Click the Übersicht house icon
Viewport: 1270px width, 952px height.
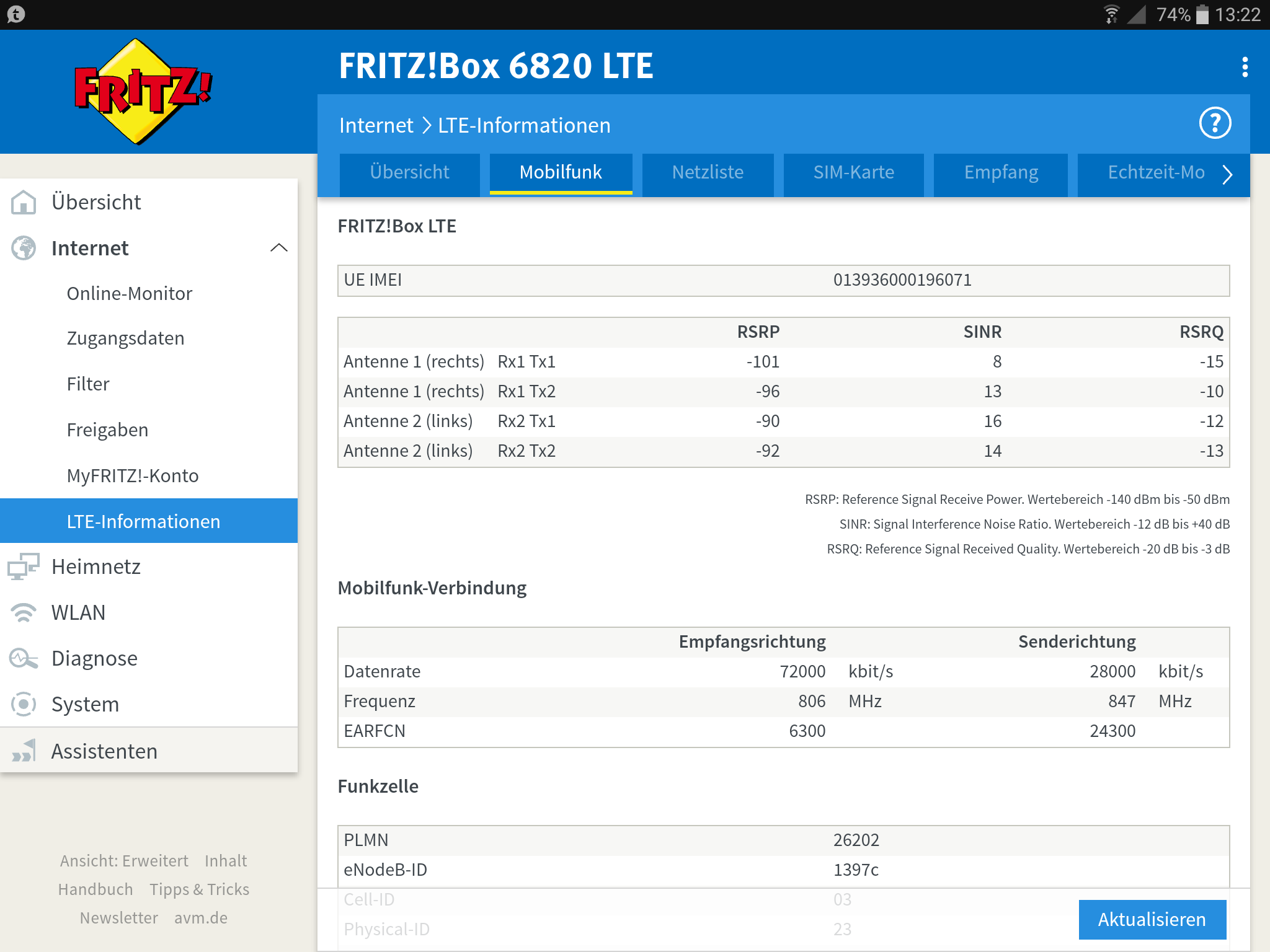click(x=24, y=202)
